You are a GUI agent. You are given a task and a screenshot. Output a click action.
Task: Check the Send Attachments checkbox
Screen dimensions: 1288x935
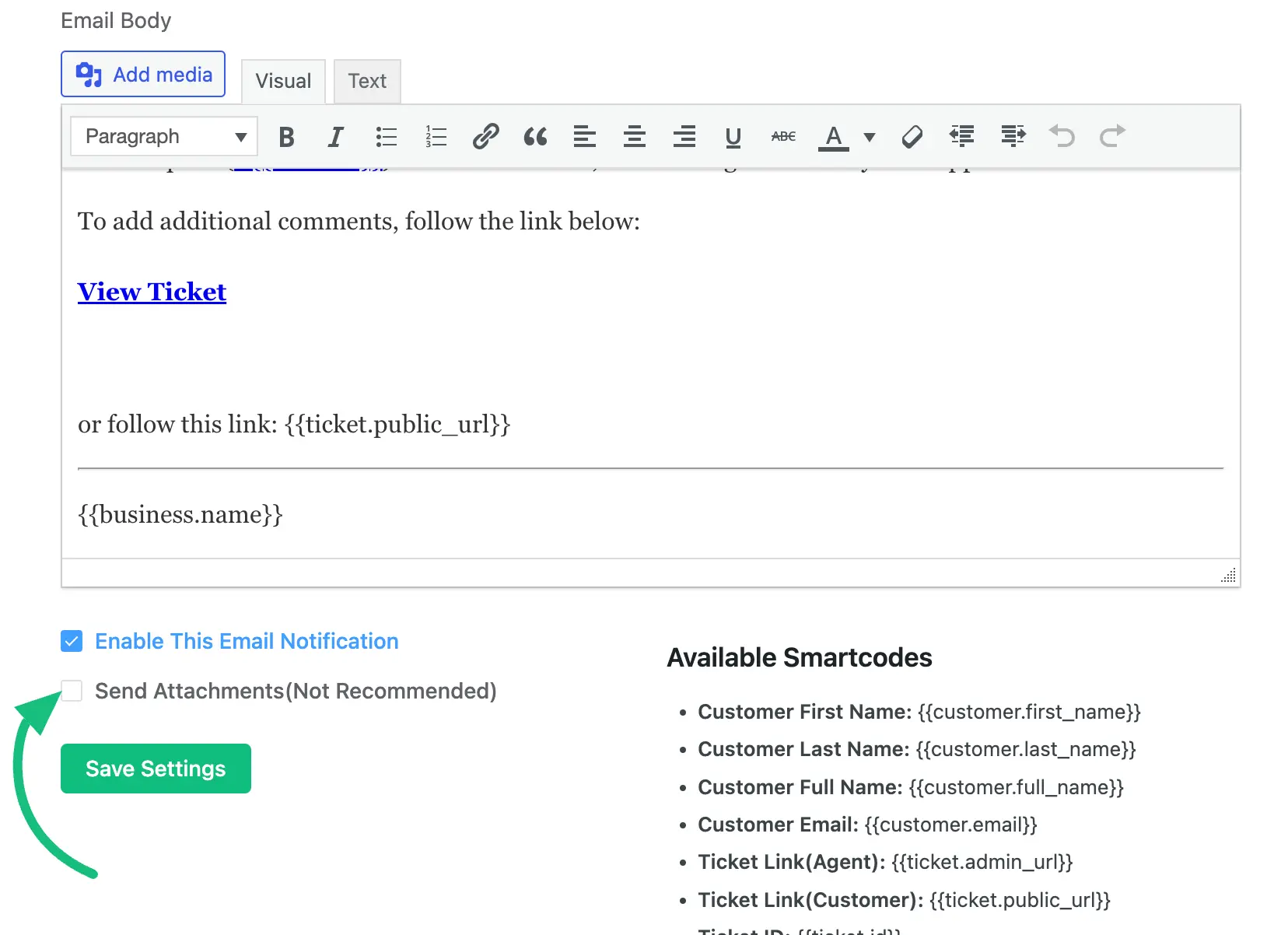(72, 691)
